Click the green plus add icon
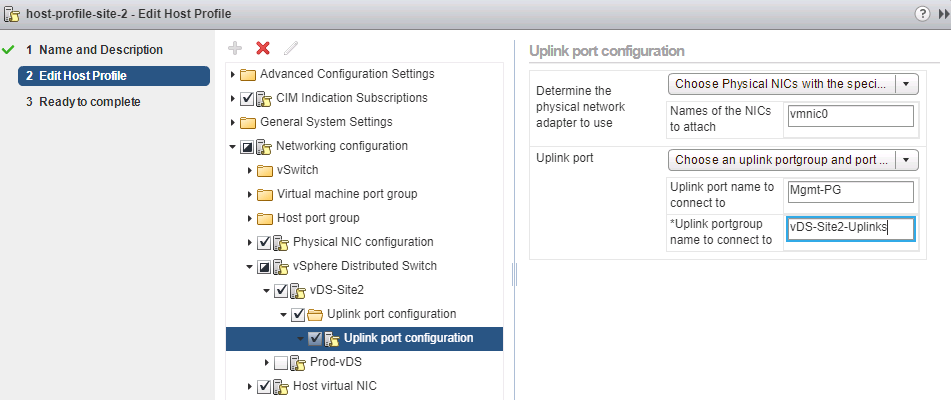The width and height of the screenshot is (951, 400). [235, 48]
